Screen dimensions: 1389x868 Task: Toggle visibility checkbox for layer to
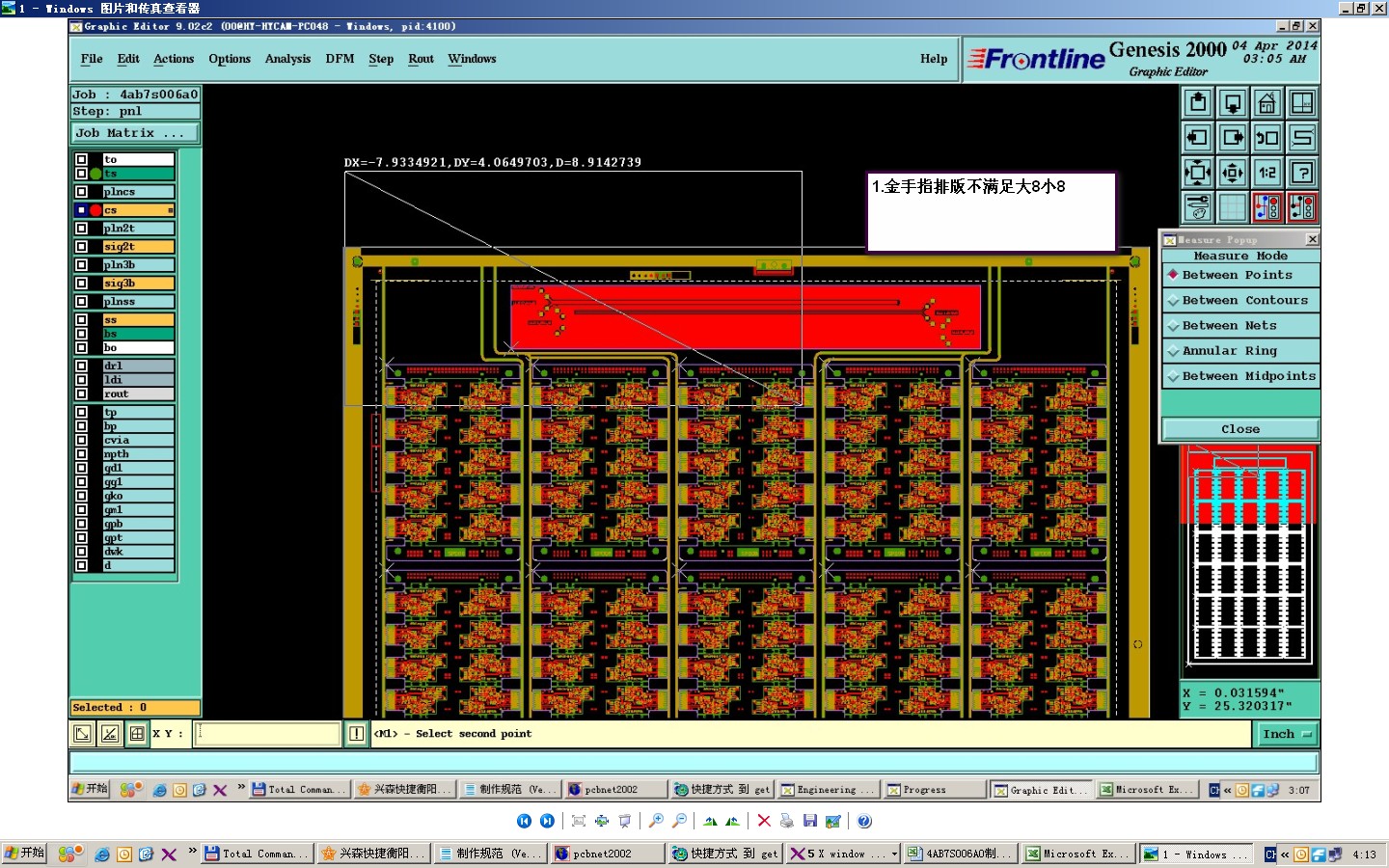(81, 159)
